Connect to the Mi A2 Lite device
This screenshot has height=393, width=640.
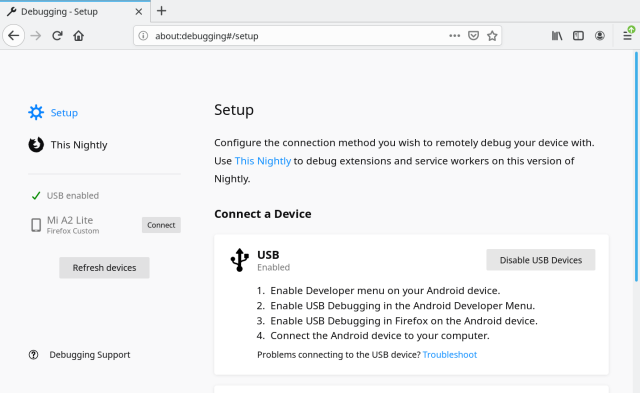[x=161, y=225]
